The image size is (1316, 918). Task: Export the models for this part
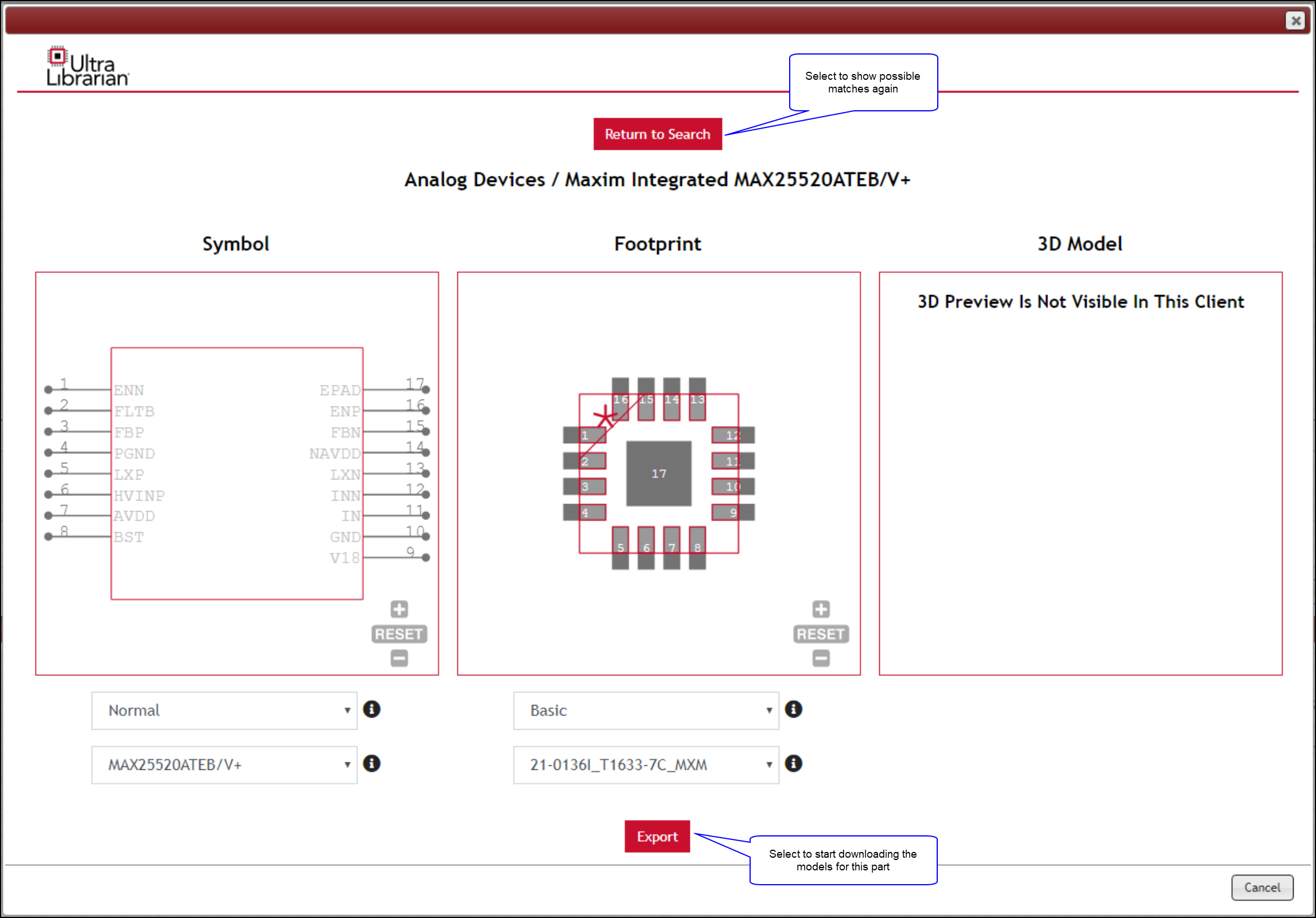pyautogui.click(x=657, y=836)
